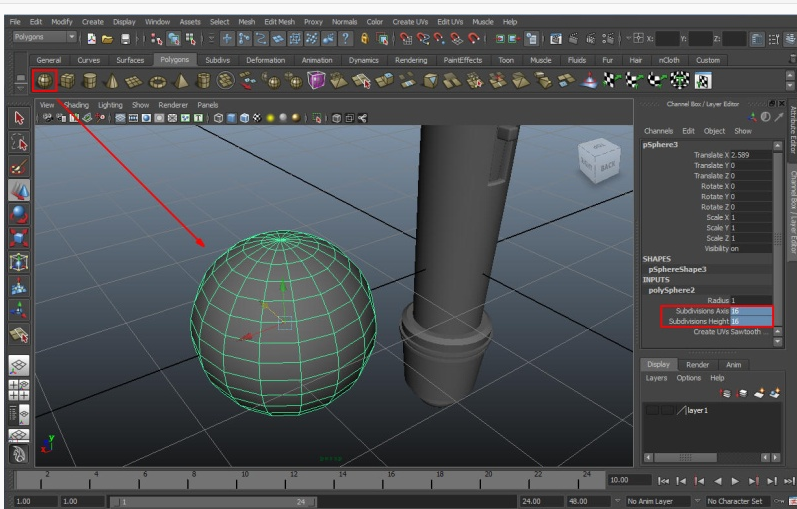
Task: Activate the Soft Modification tool
Action: (19, 286)
